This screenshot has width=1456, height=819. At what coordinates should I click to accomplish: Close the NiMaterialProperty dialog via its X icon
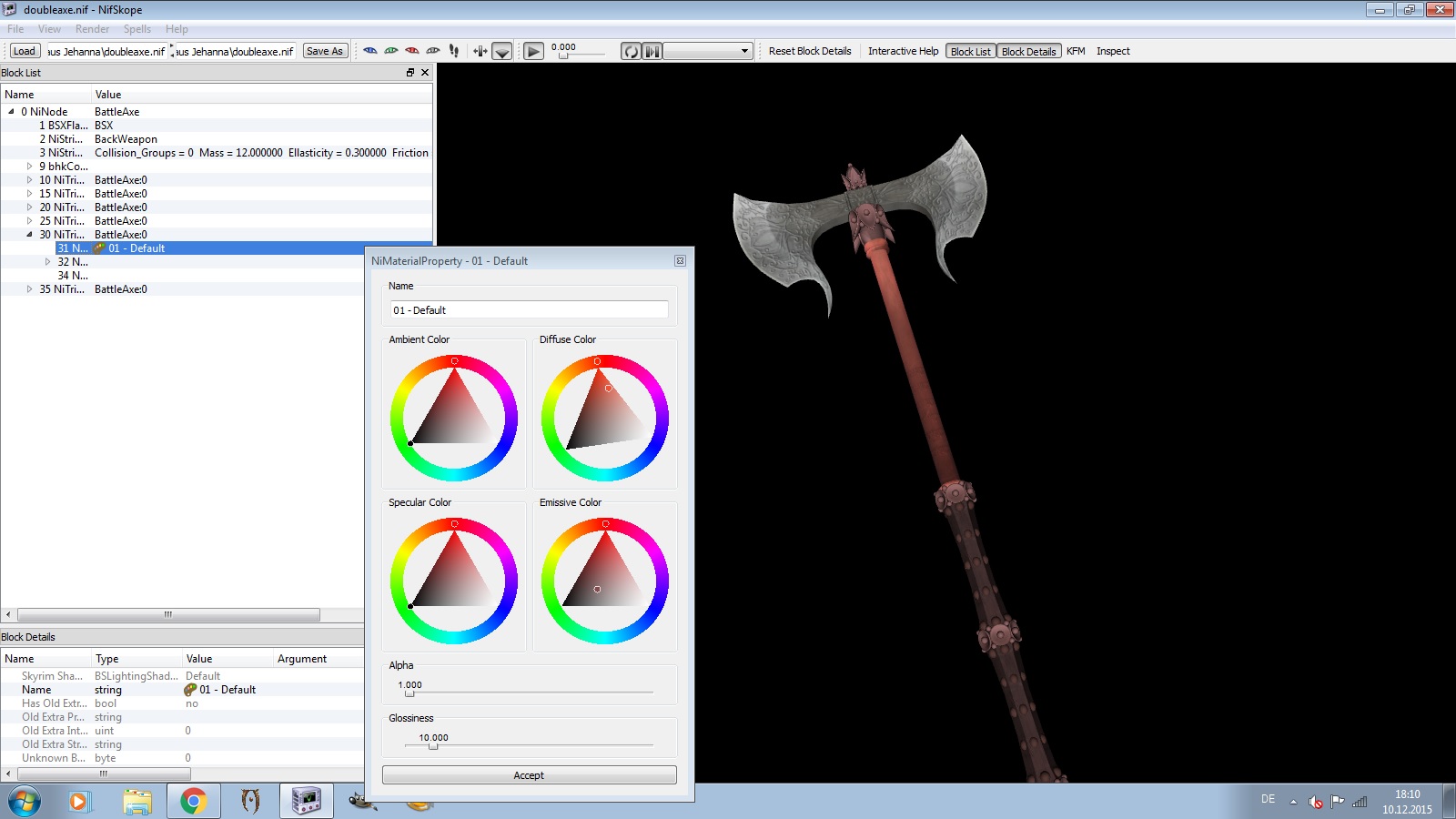coord(680,261)
